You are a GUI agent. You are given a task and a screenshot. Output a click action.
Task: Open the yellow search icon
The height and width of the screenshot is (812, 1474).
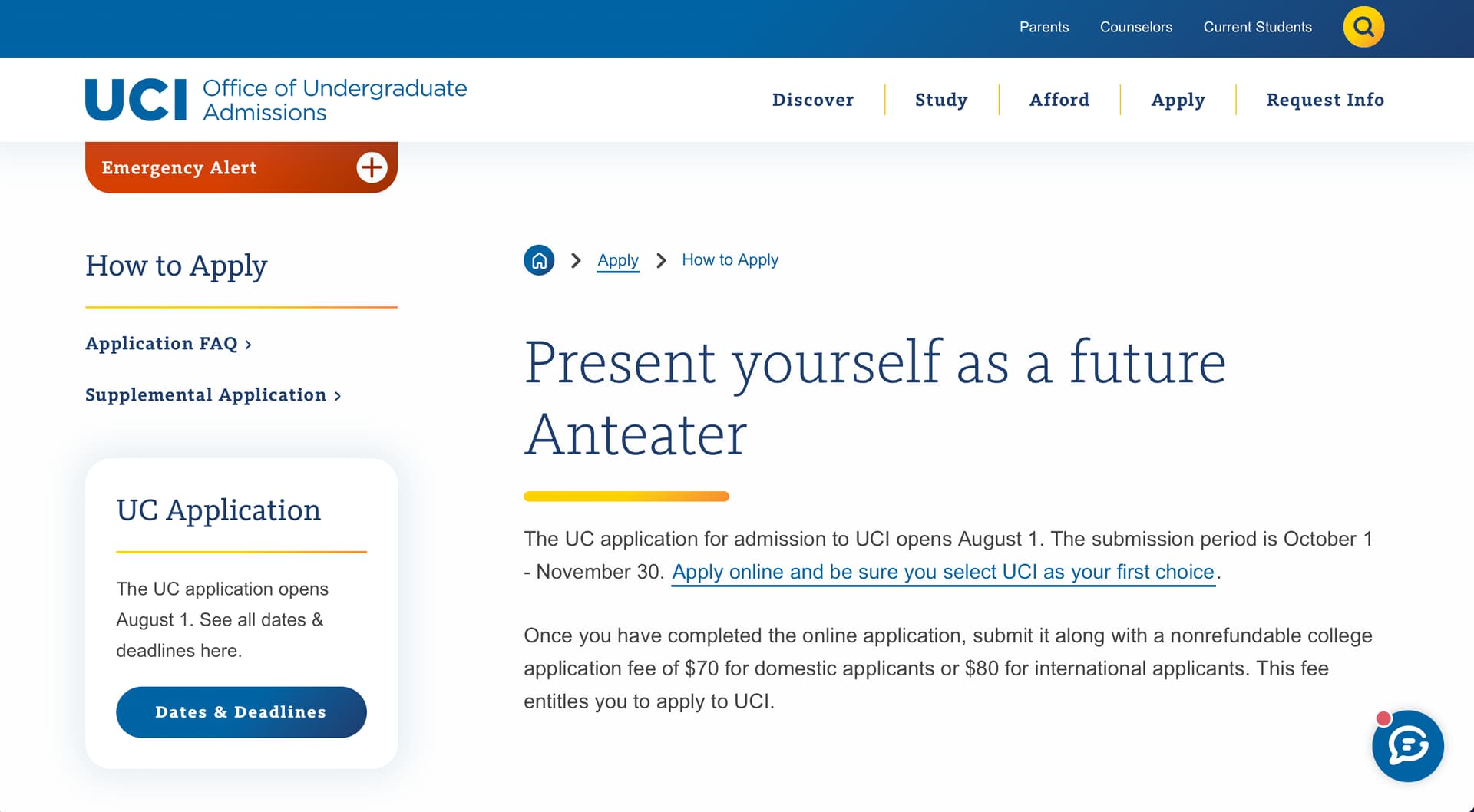click(x=1363, y=27)
